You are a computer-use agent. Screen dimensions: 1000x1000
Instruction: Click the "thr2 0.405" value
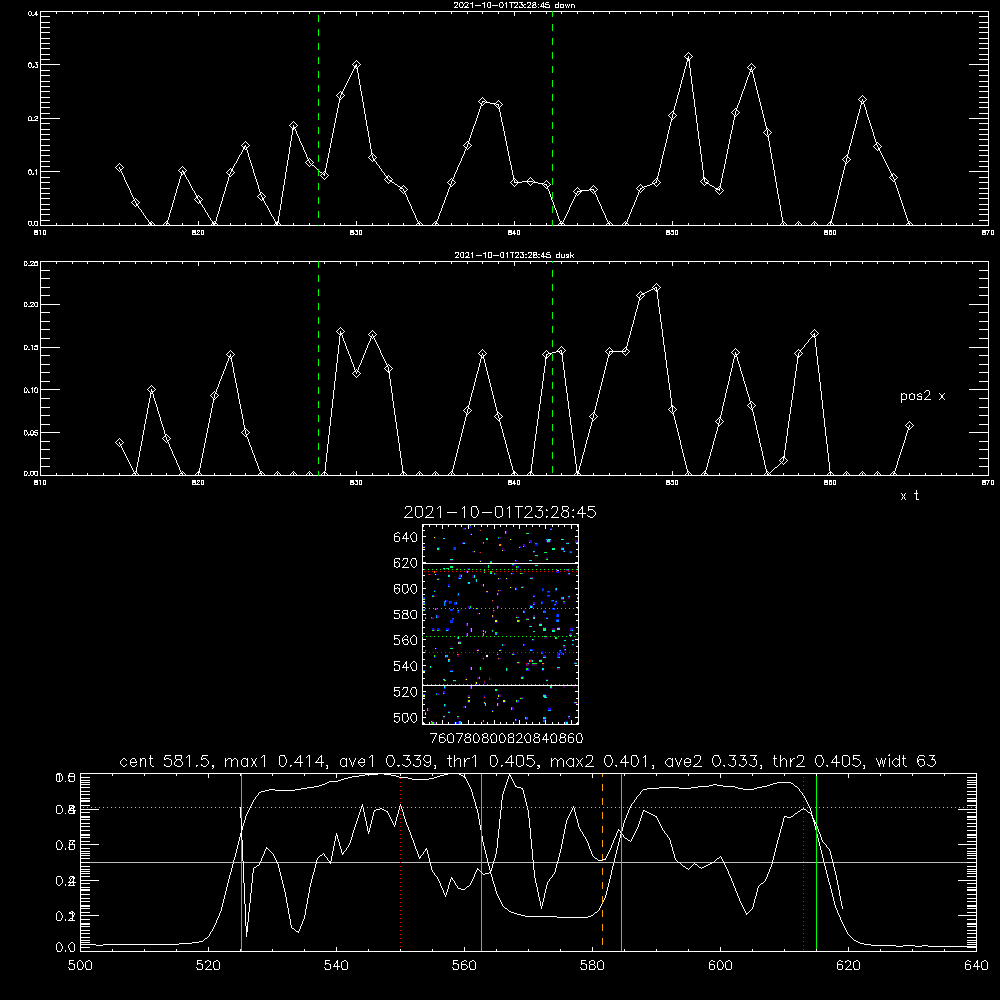click(816, 761)
